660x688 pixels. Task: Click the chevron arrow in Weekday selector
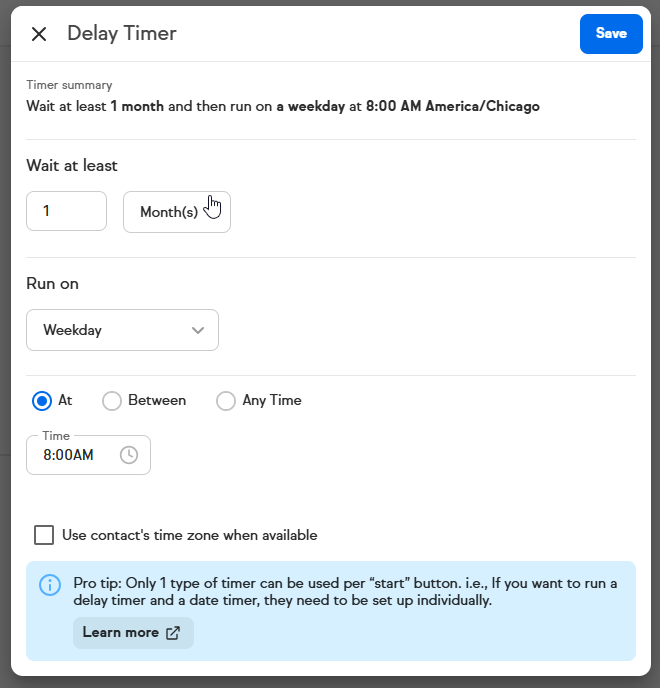198,330
